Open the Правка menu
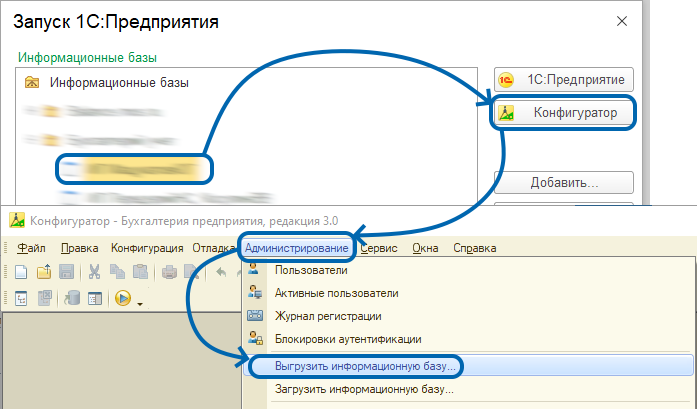Viewport: 697px width, 409px height. [x=79, y=248]
